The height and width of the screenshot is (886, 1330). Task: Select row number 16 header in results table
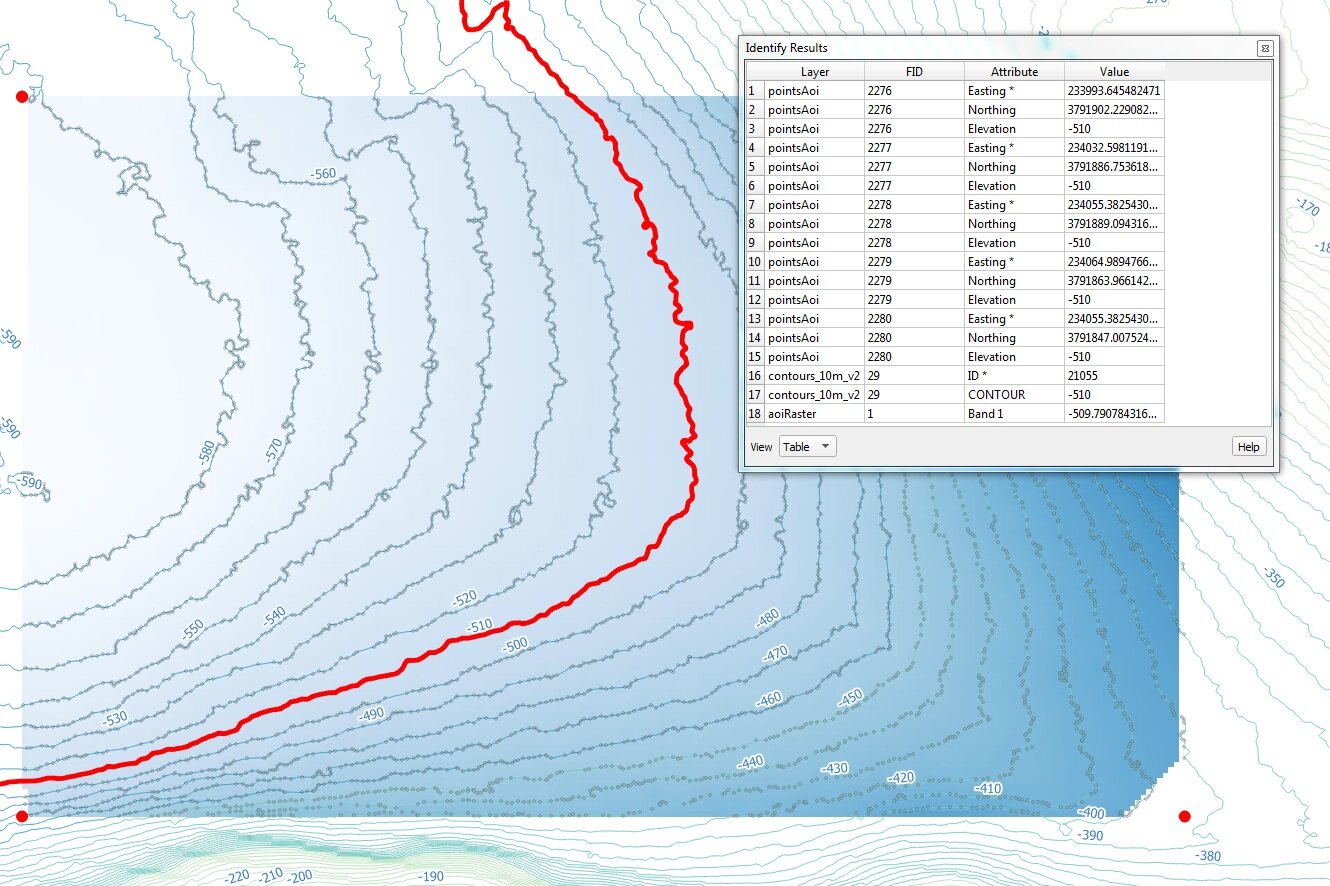[x=755, y=375]
